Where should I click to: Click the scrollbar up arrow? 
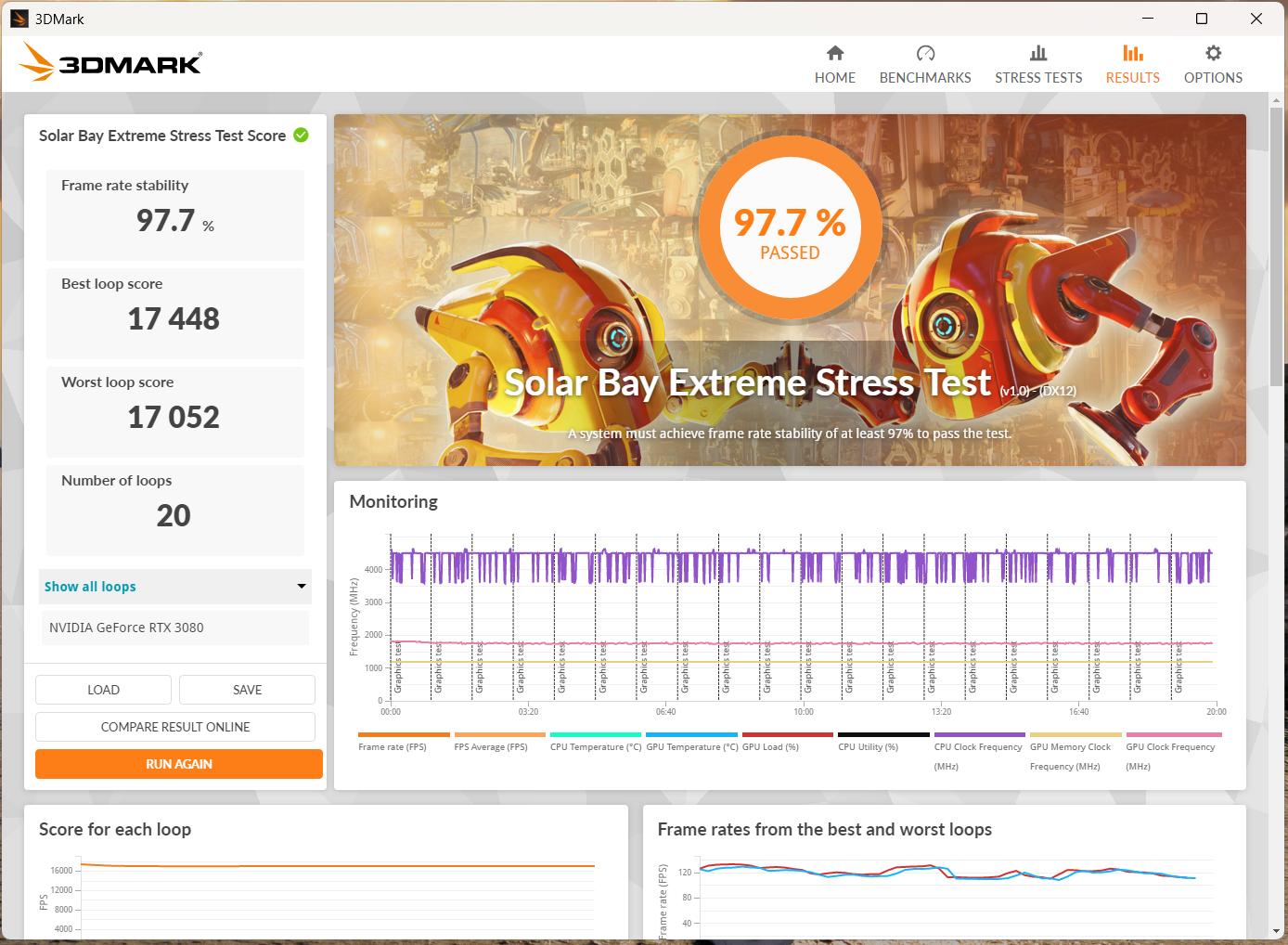click(x=1276, y=99)
